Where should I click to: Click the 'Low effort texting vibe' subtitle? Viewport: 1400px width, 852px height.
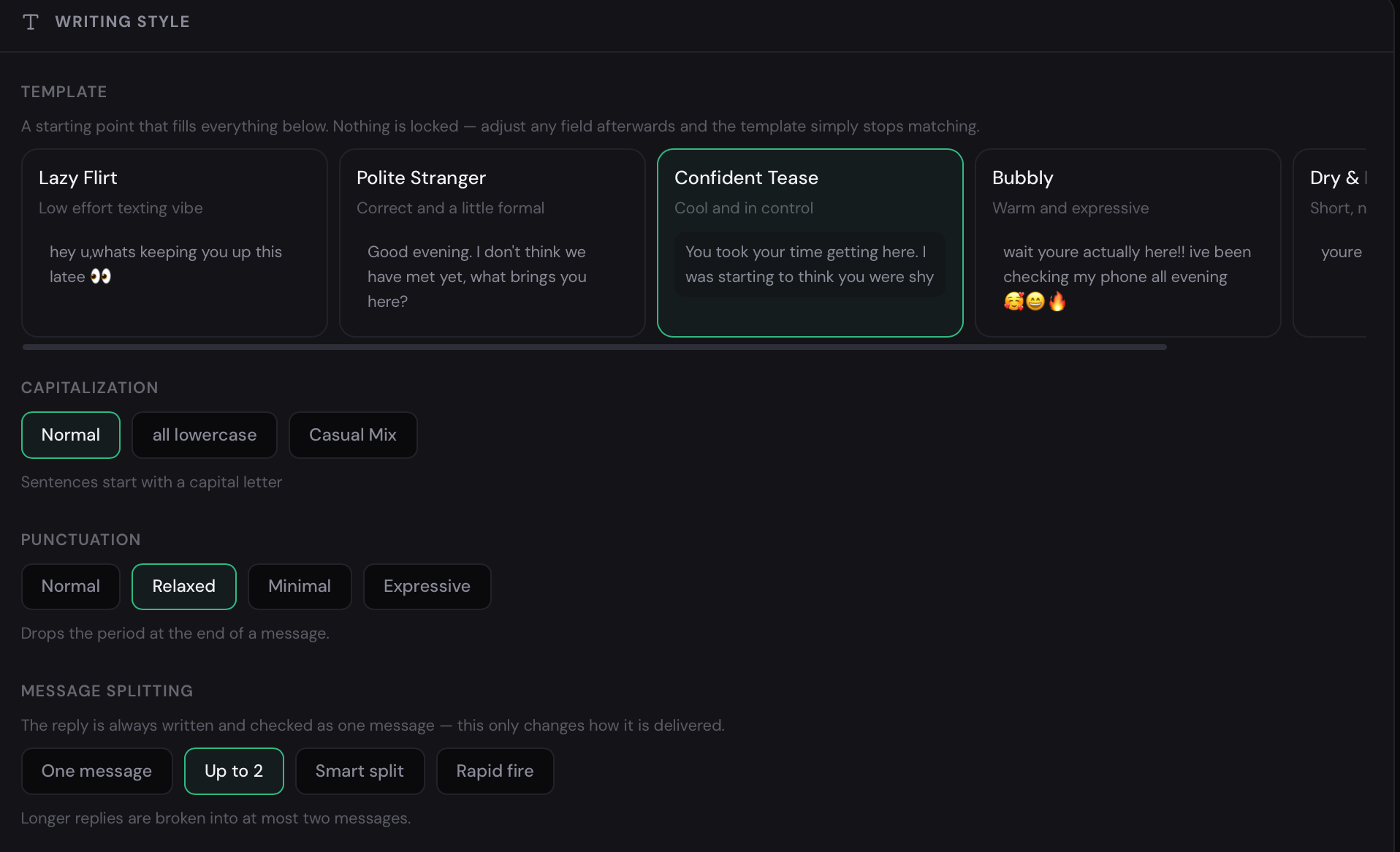[x=121, y=208]
